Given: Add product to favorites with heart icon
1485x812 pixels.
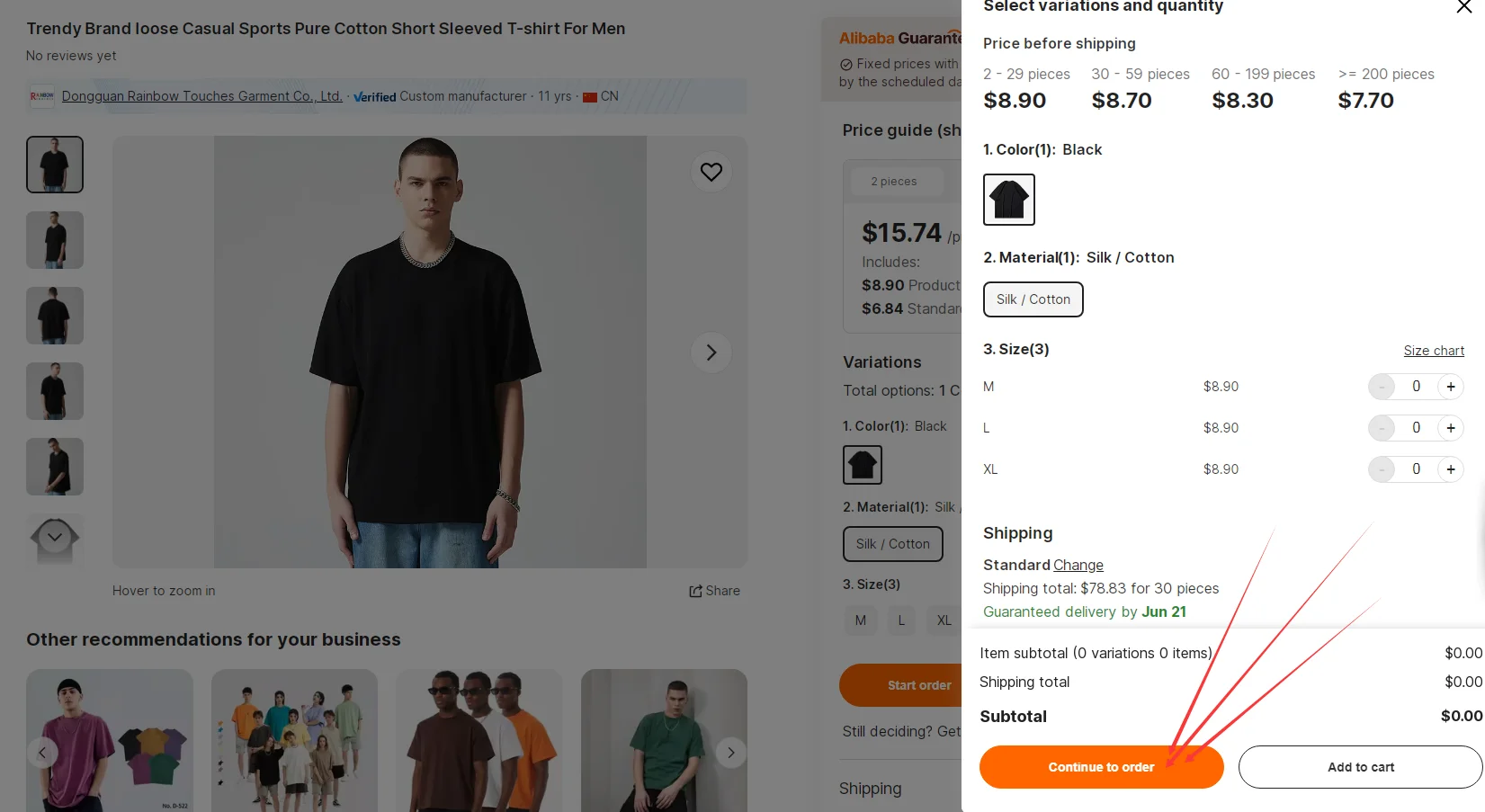Looking at the screenshot, I should [711, 172].
